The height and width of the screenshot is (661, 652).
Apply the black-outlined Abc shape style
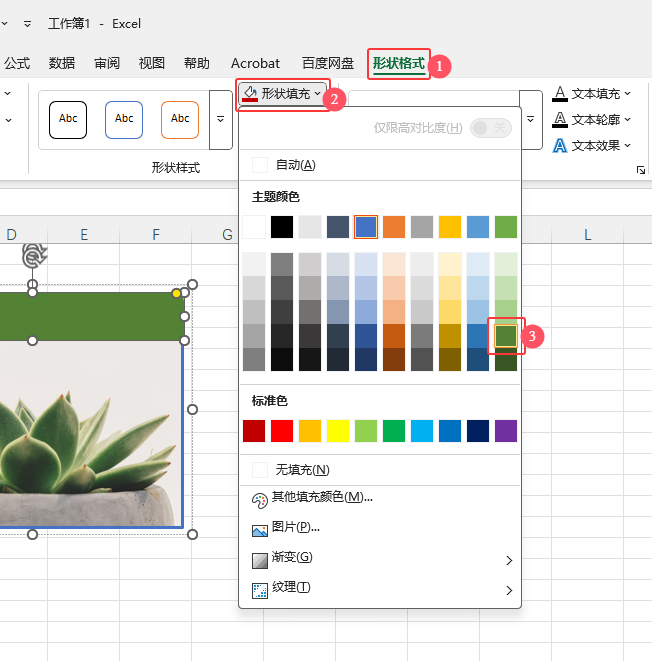click(x=68, y=119)
